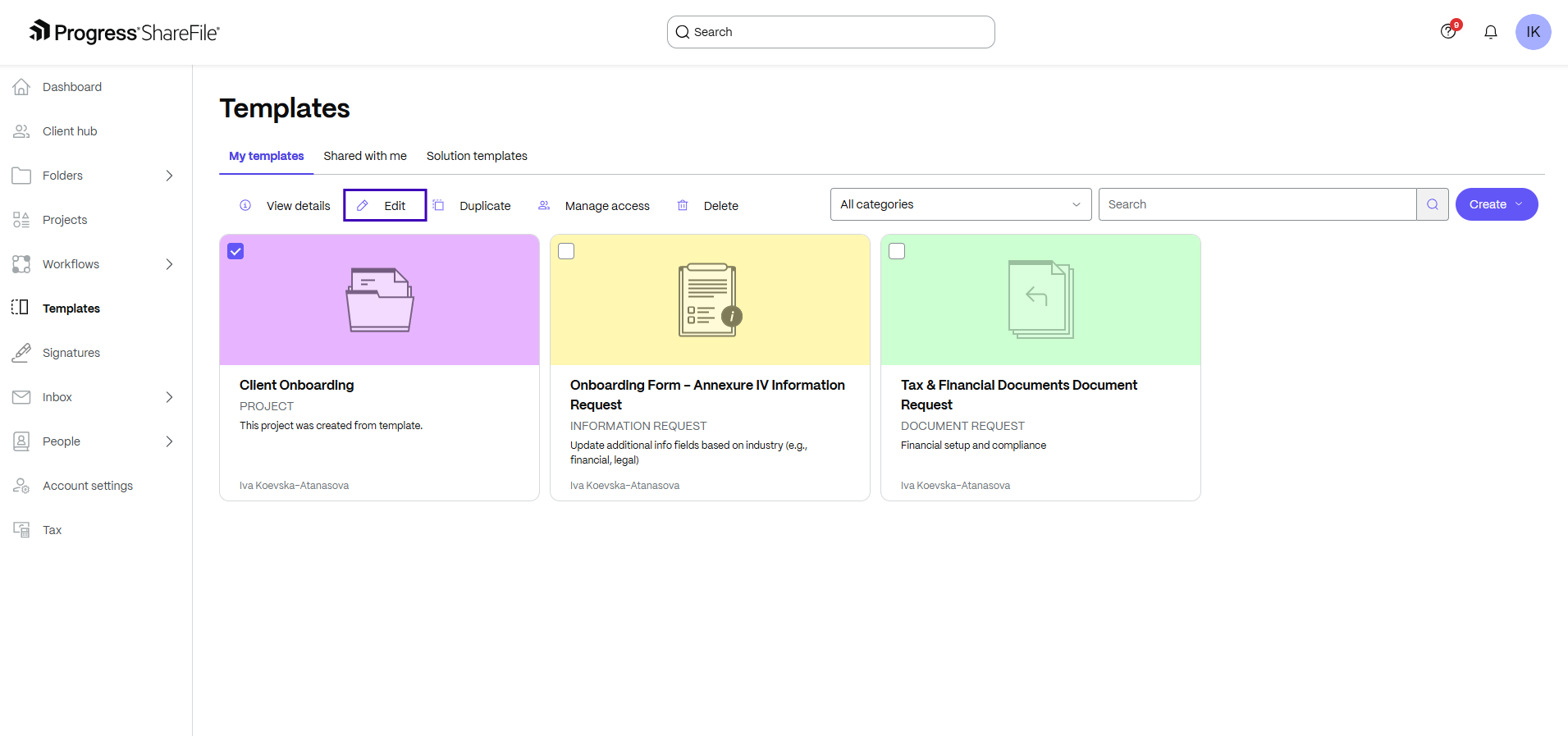Open Tax in the sidebar

[53, 530]
